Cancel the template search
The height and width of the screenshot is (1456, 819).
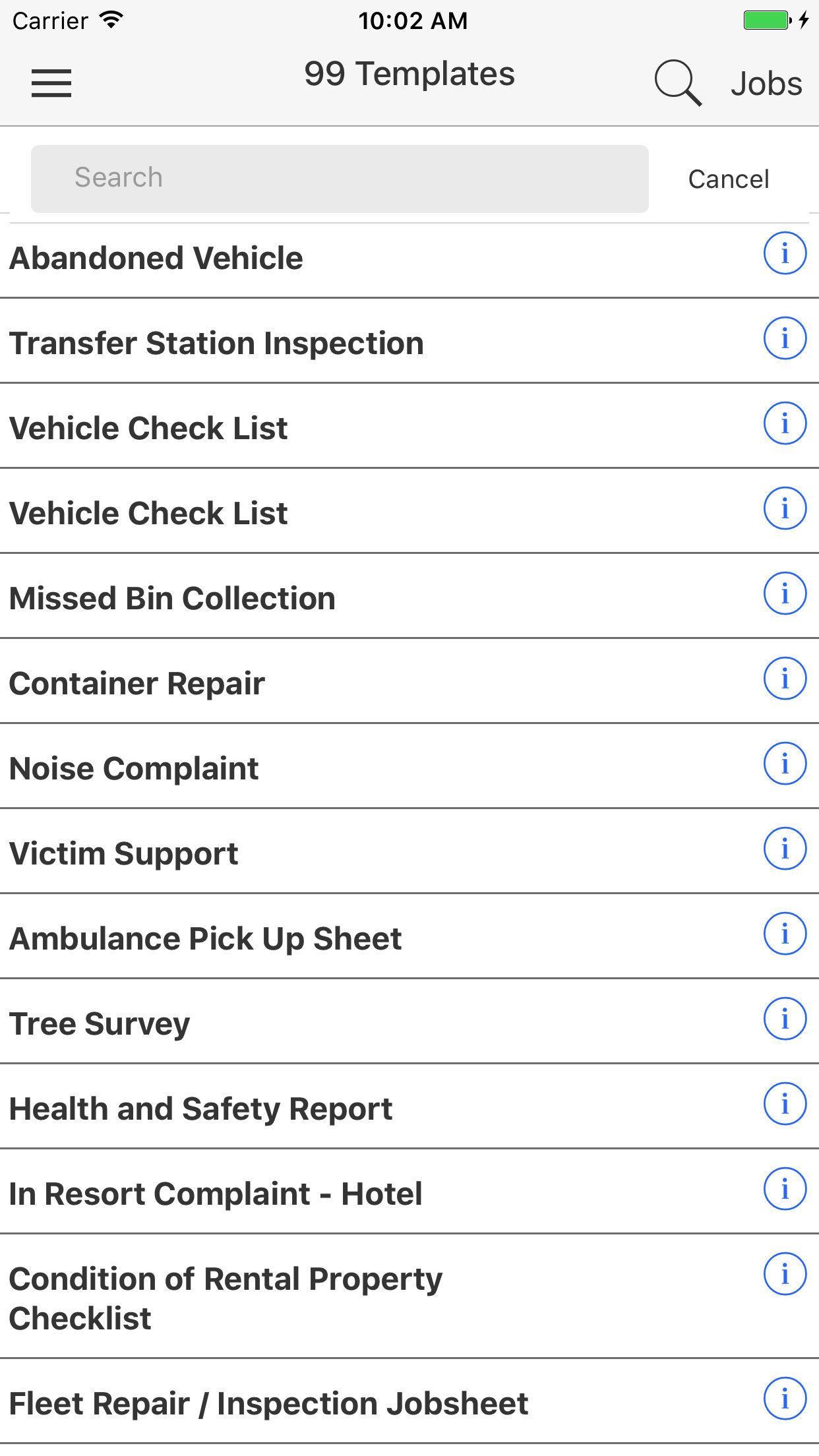(728, 179)
